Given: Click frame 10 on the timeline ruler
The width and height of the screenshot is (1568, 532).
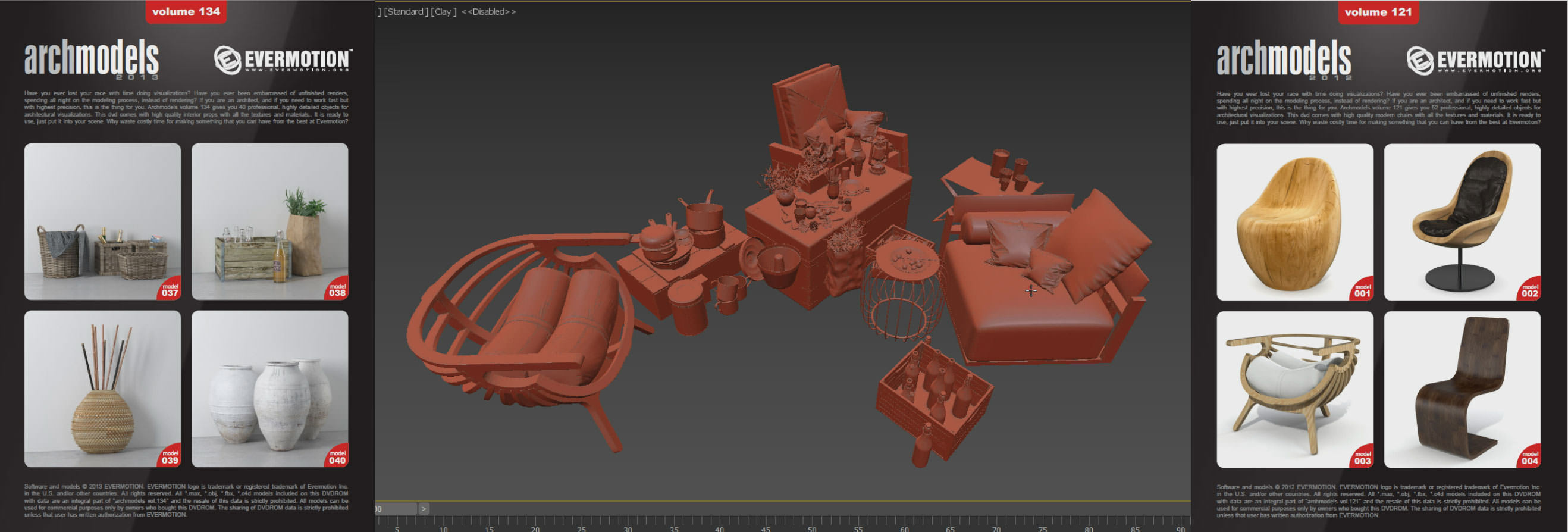Looking at the screenshot, I should pos(443,528).
